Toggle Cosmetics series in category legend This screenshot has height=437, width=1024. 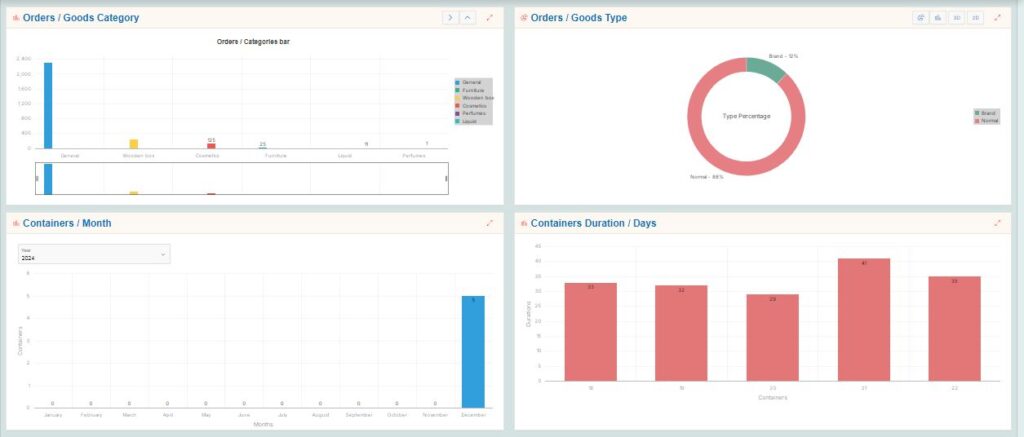point(474,105)
